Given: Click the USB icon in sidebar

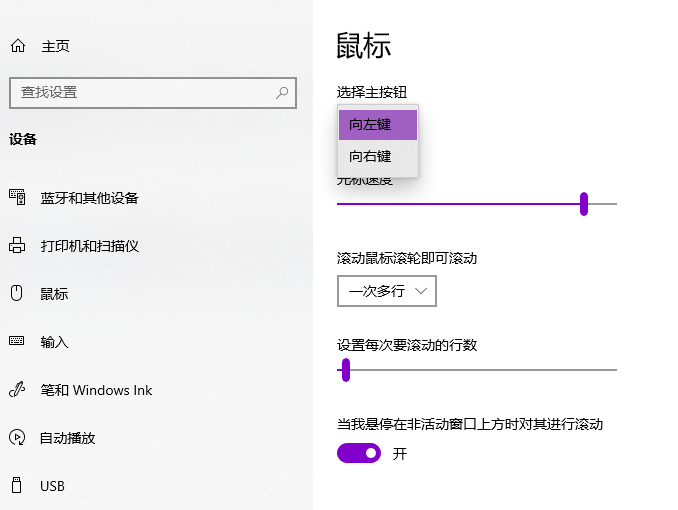Looking at the screenshot, I should [x=17, y=485].
